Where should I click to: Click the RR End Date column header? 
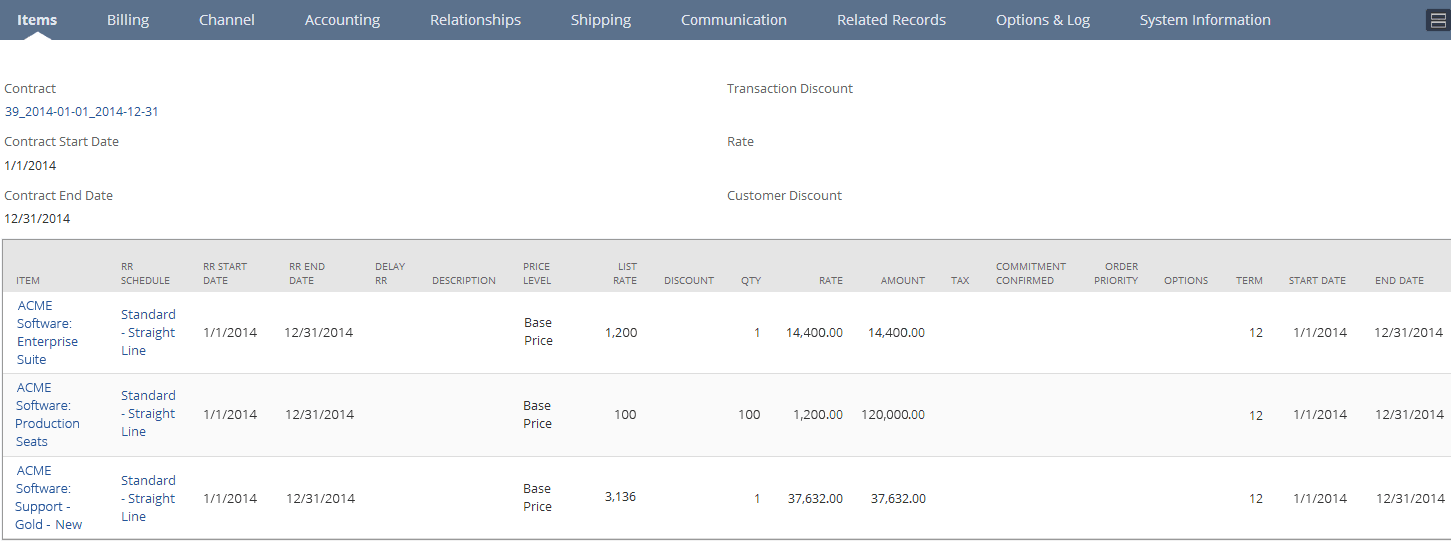(x=307, y=274)
